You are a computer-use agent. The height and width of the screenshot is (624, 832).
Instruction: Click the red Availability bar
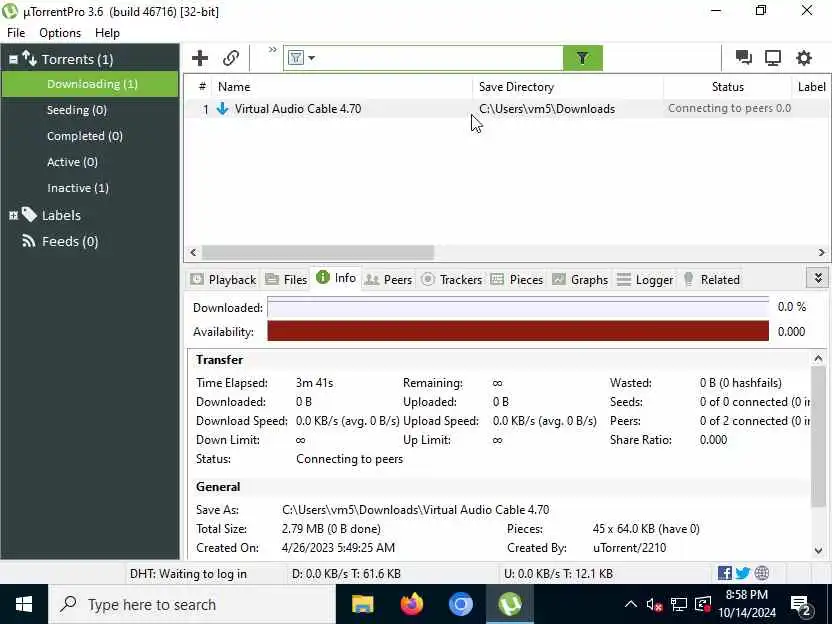pyautogui.click(x=518, y=332)
